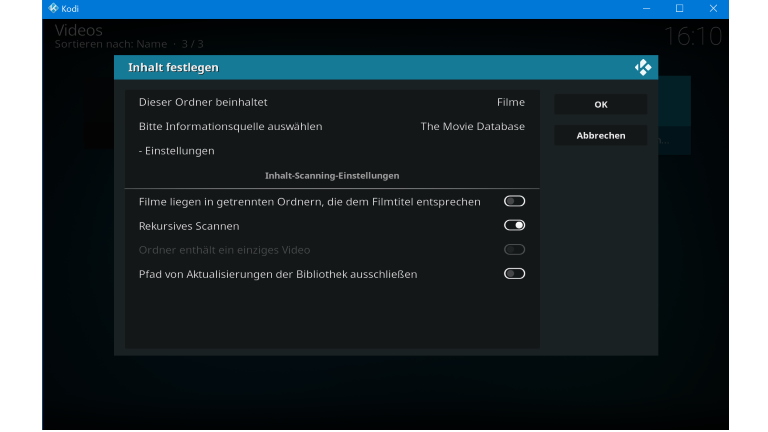
Task: Minimize the Kodi window
Action: click(647, 8)
